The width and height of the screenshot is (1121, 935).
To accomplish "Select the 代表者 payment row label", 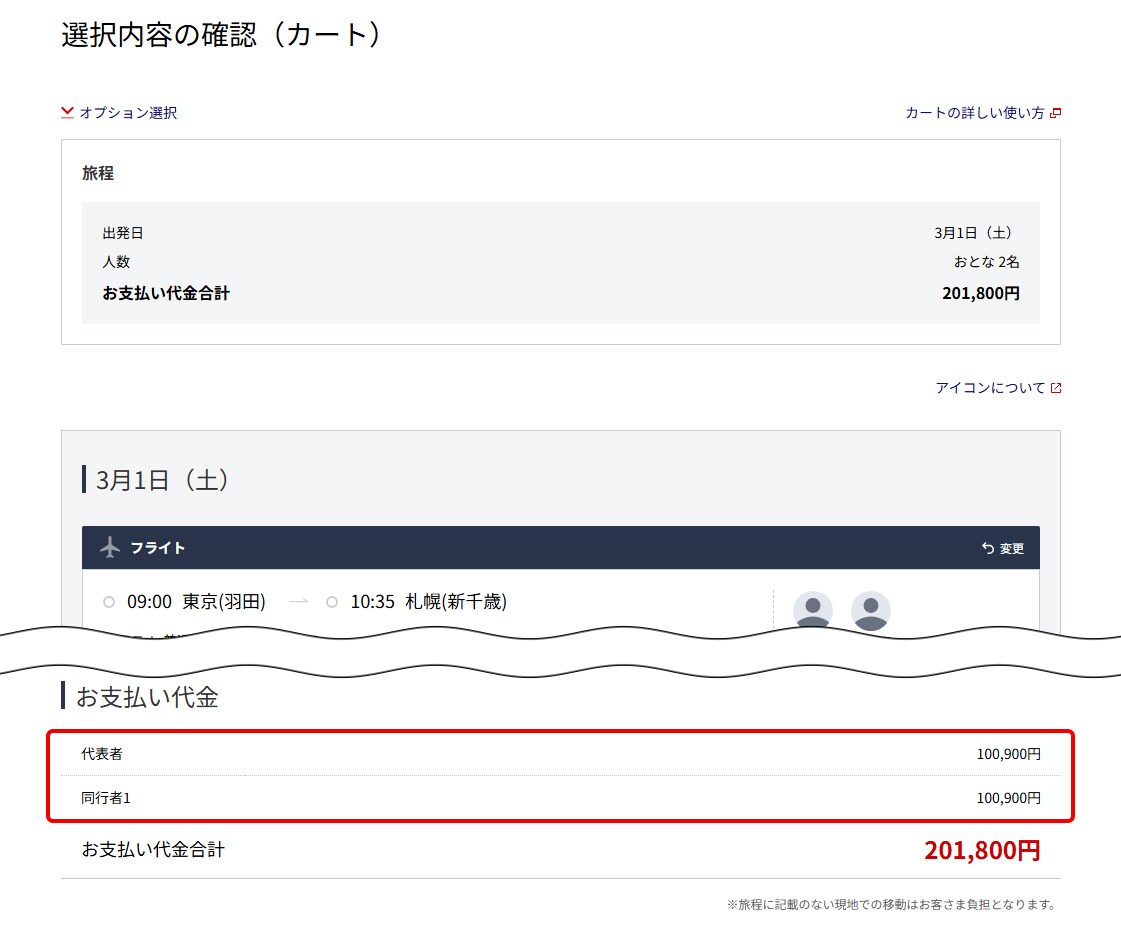I will (102, 754).
